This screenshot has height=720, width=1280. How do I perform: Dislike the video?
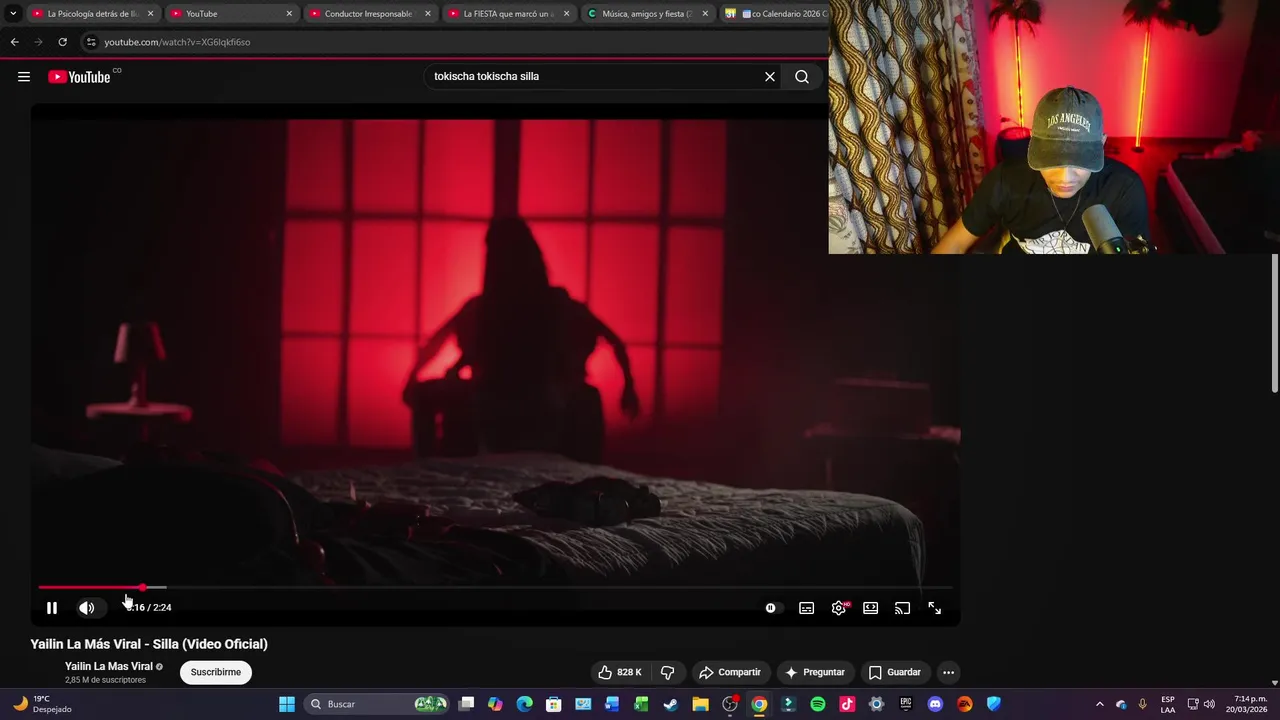pos(668,672)
